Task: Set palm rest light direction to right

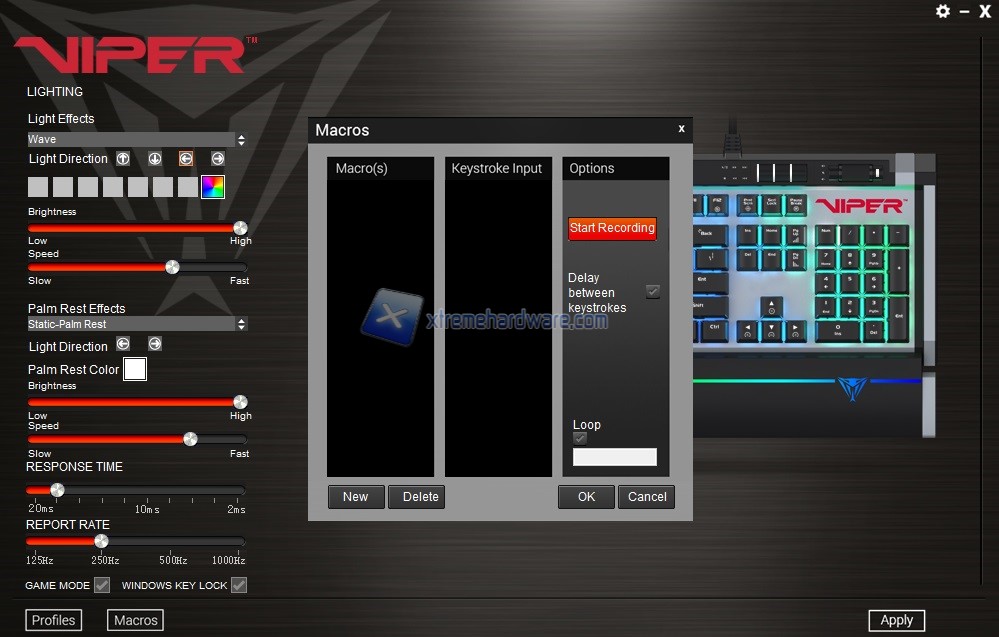Action: [x=155, y=344]
